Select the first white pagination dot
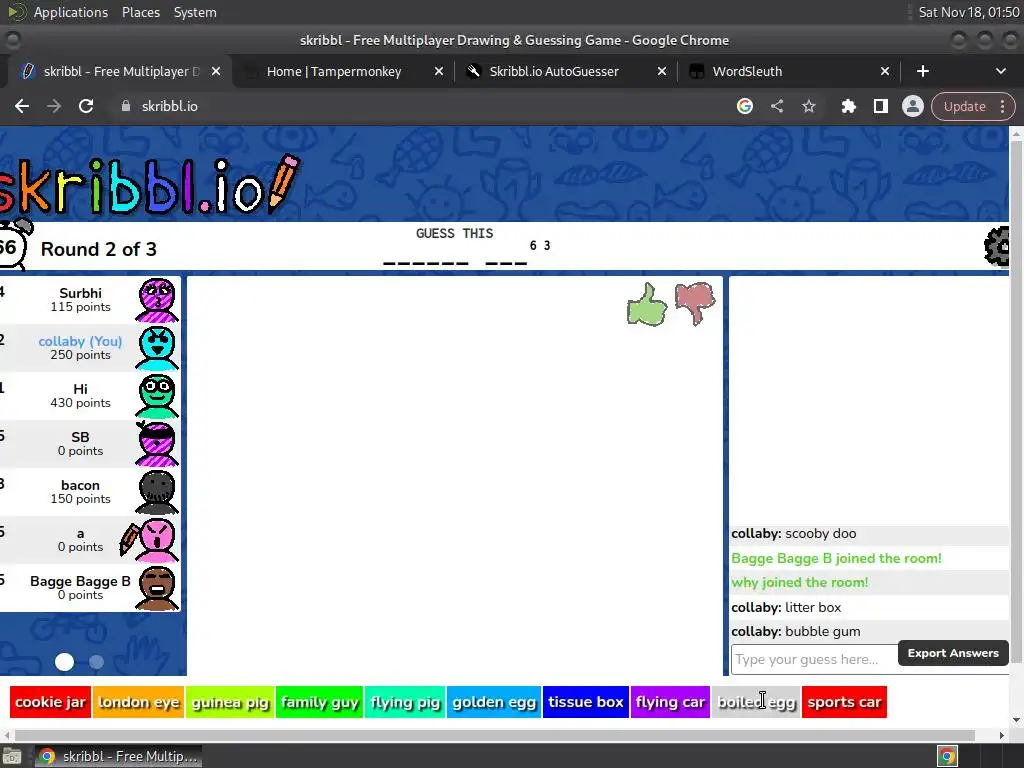This screenshot has width=1024, height=768. 64,662
